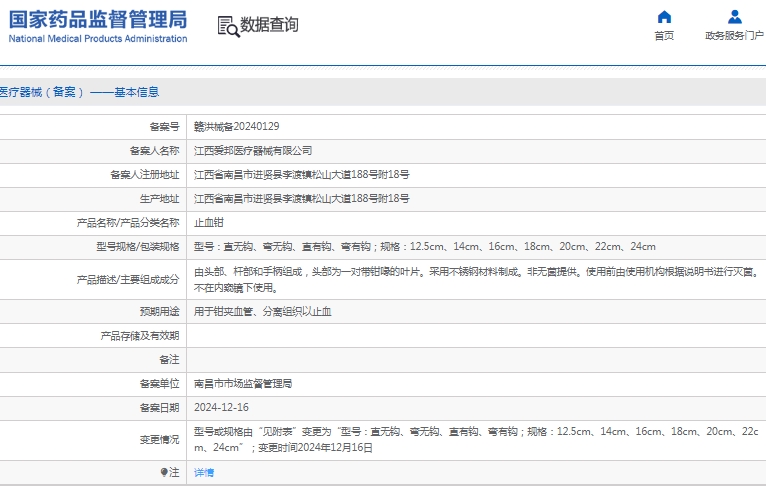Click the 型号规格/包装规格 value text
This screenshot has height=493, width=766.
pos(425,246)
